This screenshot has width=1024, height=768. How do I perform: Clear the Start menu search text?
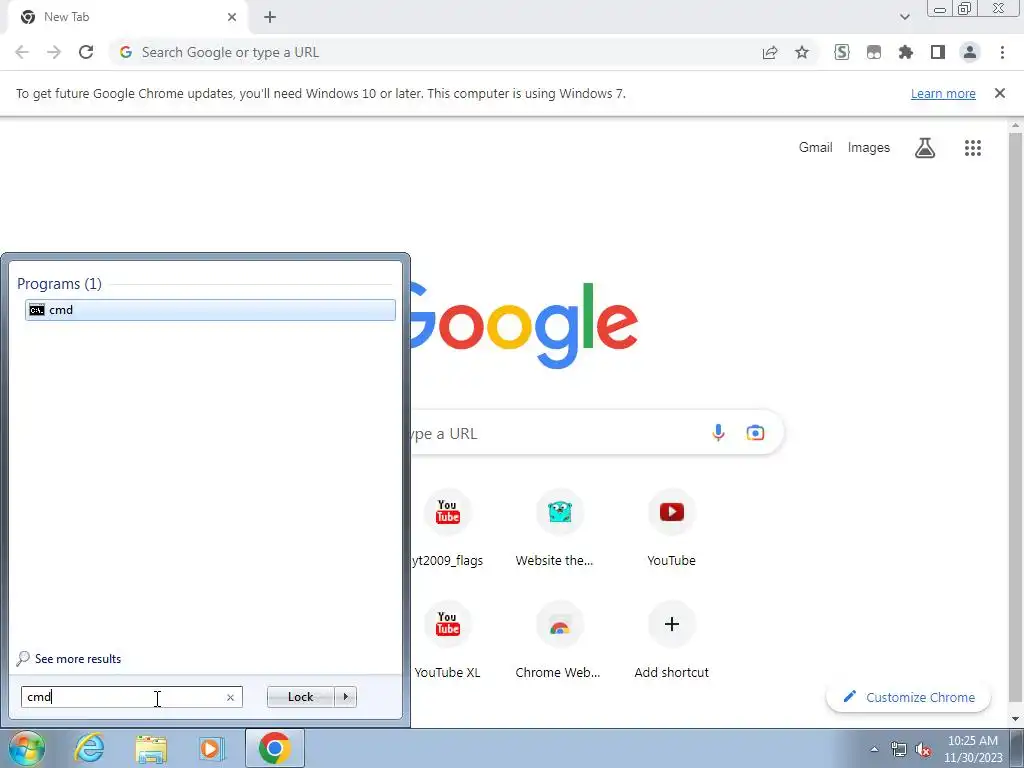pyautogui.click(x=230, y=697)
